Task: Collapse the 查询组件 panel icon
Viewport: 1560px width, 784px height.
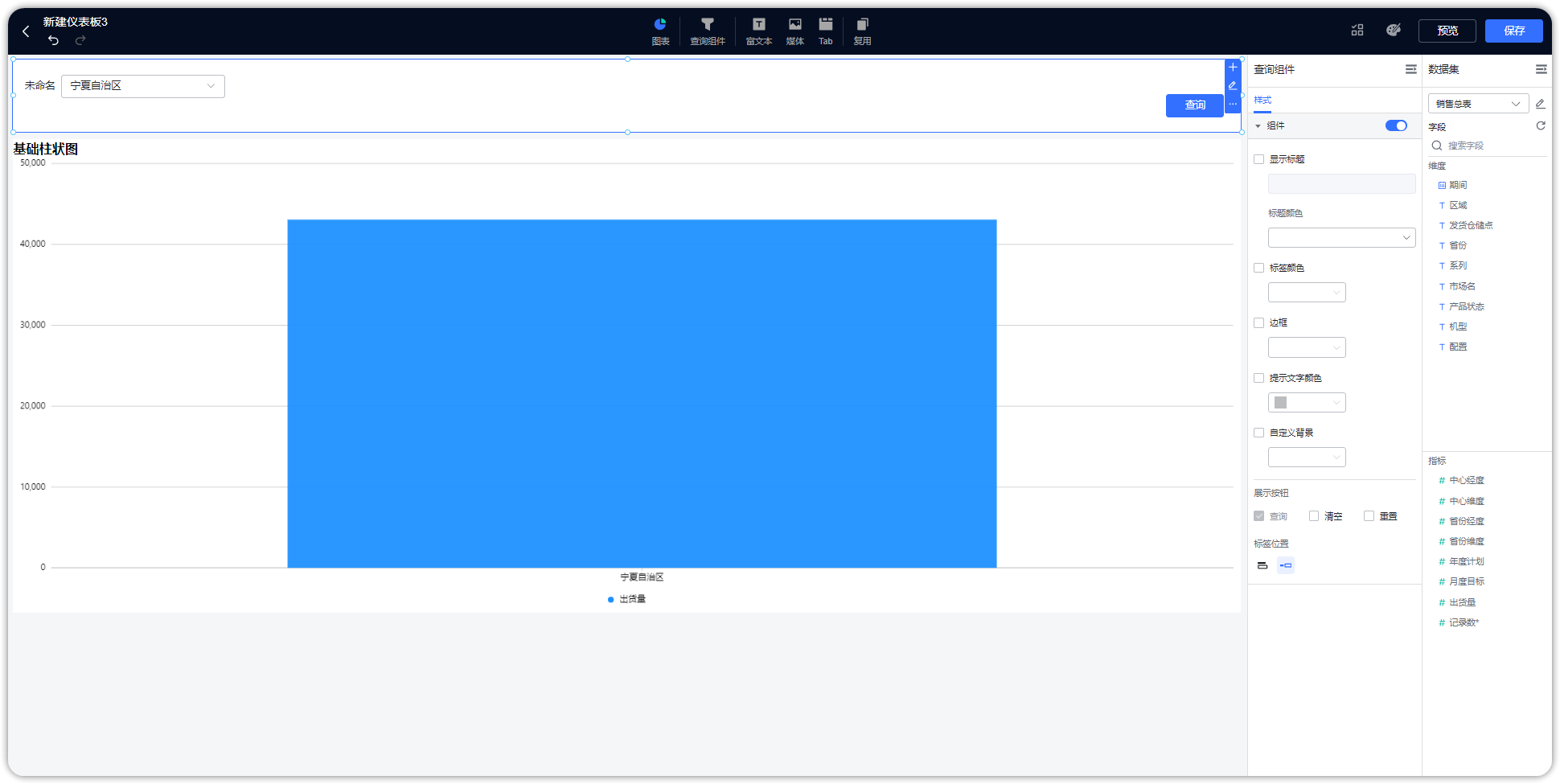Action: 1410,69
